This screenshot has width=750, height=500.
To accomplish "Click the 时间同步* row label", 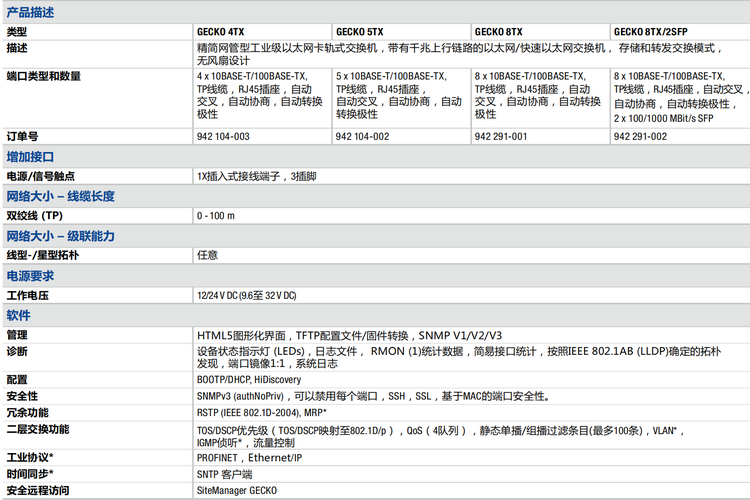I will point(30,474).
